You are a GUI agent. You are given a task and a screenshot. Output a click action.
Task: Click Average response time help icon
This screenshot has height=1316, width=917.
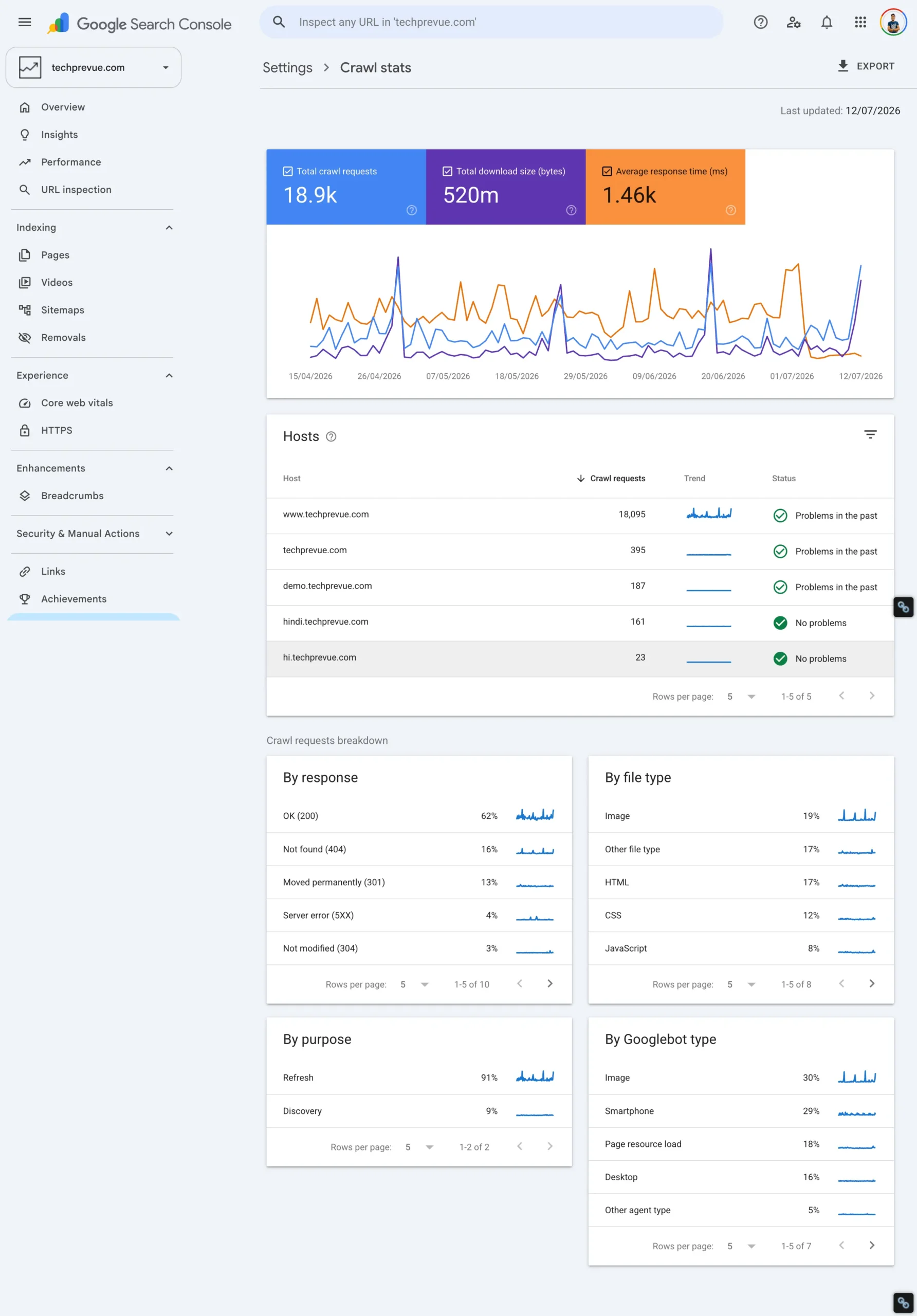(731, 210)
